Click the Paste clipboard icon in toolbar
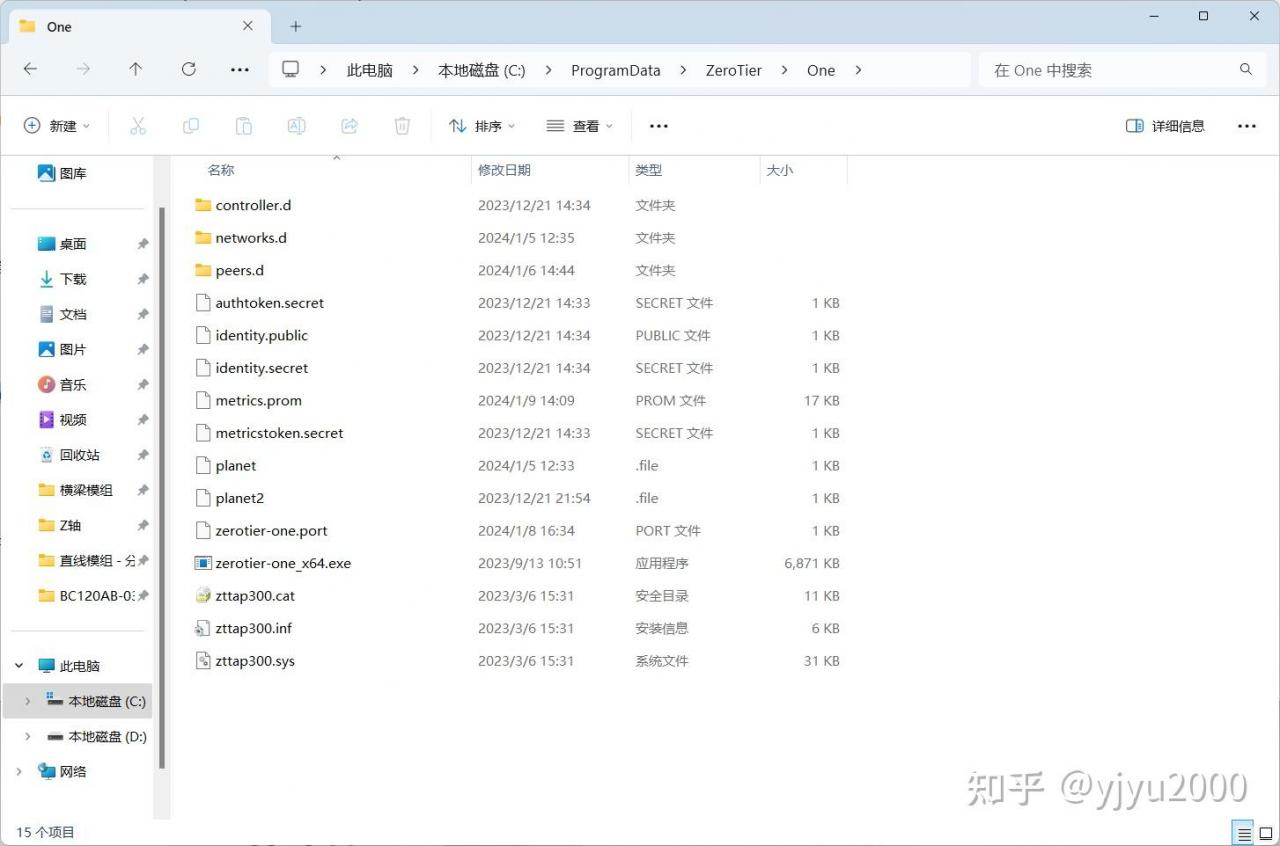Viewport: 1280px width, 846px height. pyautogui.click(x=243, y=126)
